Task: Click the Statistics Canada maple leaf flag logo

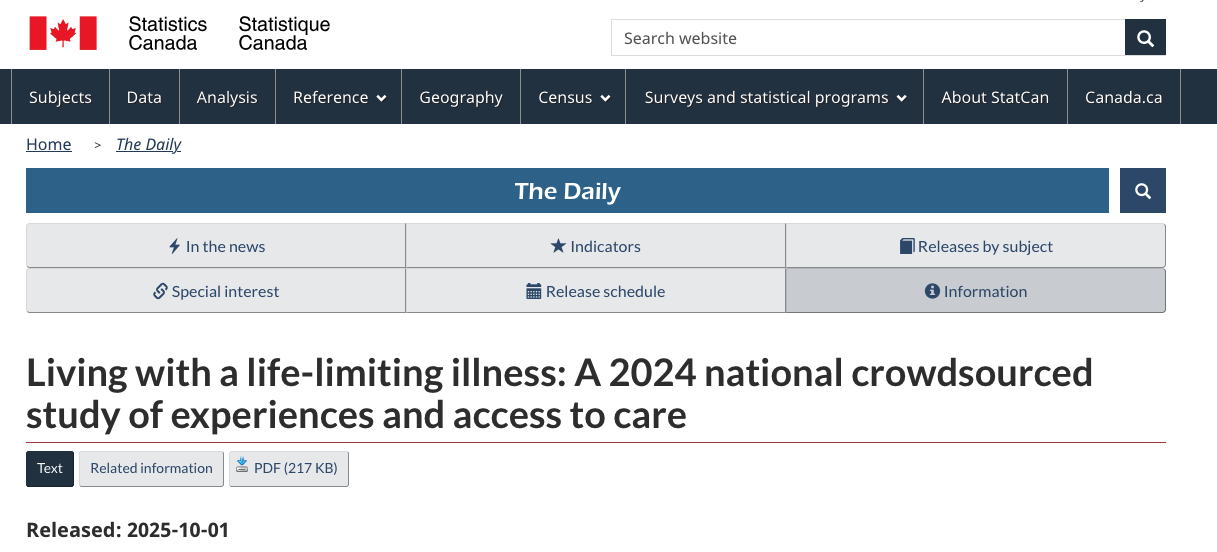Action: (x=63, y=33)
